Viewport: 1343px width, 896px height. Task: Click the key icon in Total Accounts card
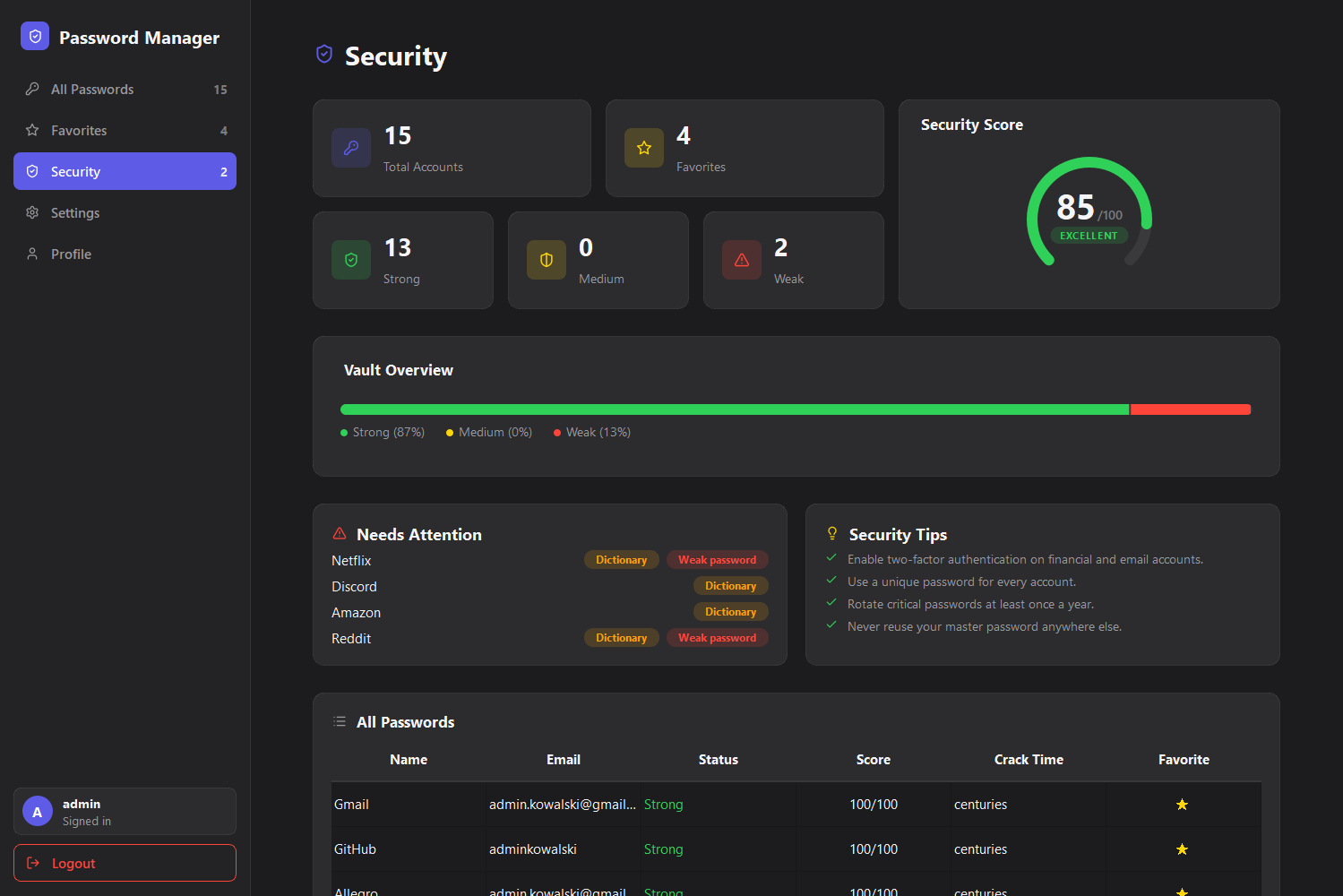click(351, 148)
